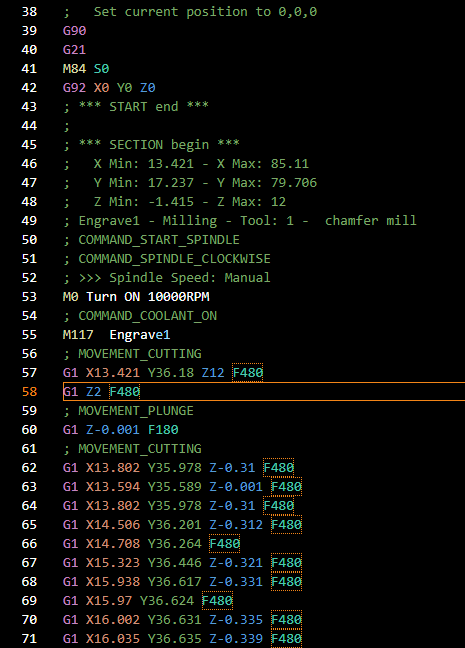Select the M84 S0 line

click(86, 69)
